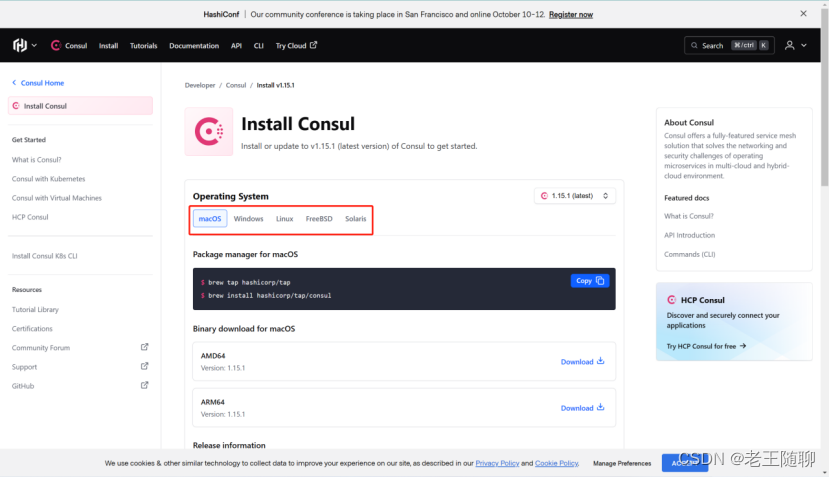Open the 1.15.1 (latest) version selector
The height and width of the screenshot is (477, 830).
(574, 196)
